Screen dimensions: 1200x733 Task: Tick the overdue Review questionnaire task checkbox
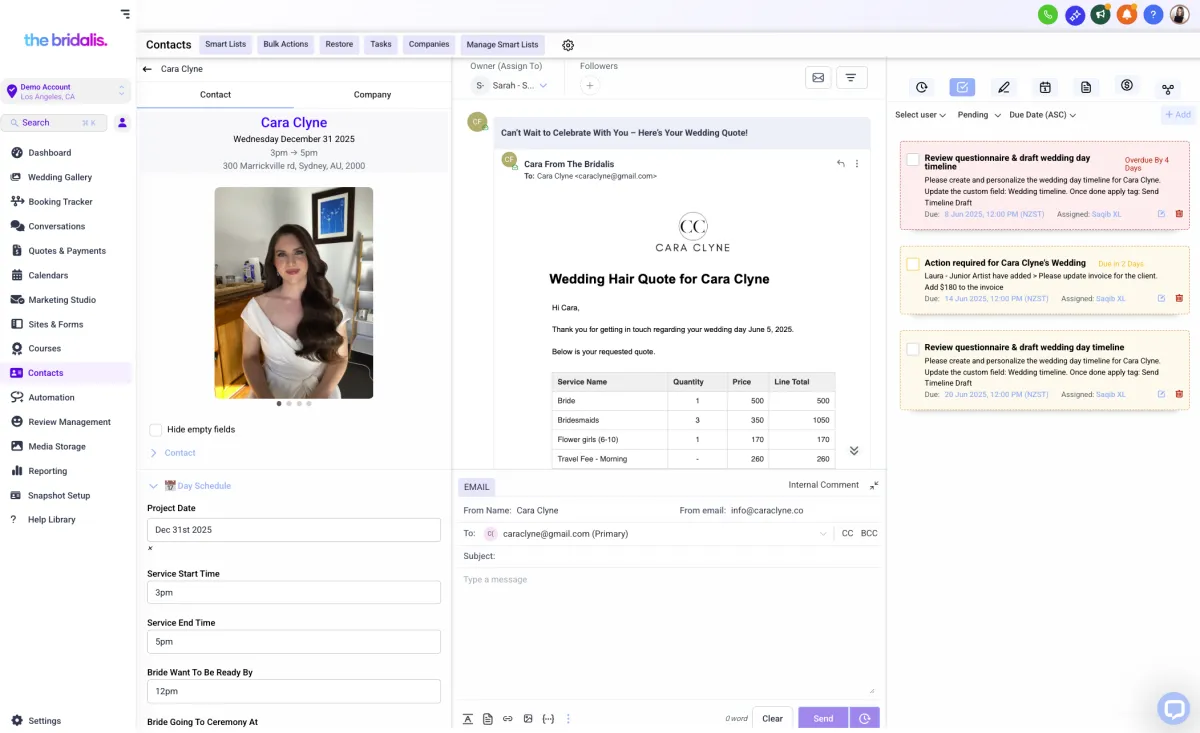coord(912,159)
